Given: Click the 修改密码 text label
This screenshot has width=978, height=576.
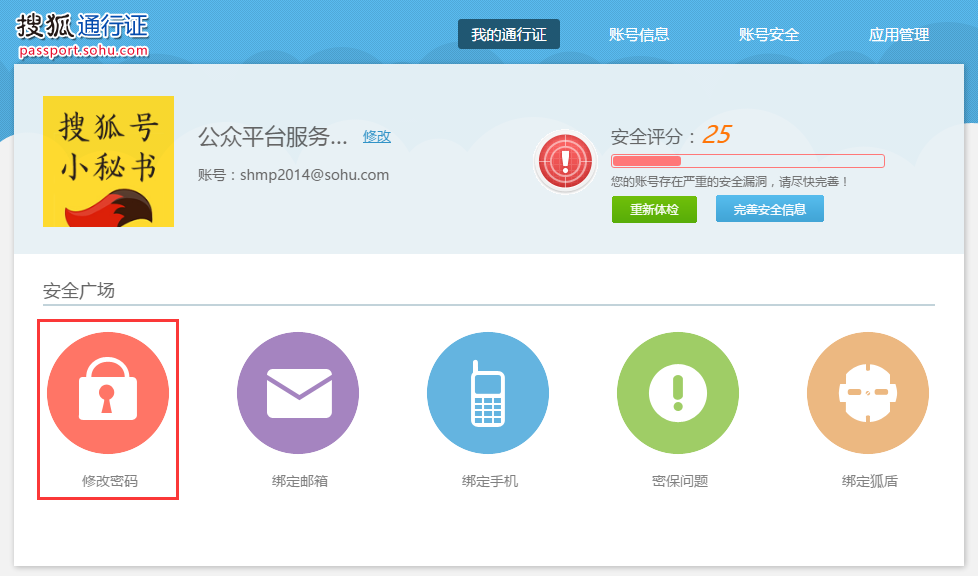Looking at the screenshot, I should [x=110, y=481].
